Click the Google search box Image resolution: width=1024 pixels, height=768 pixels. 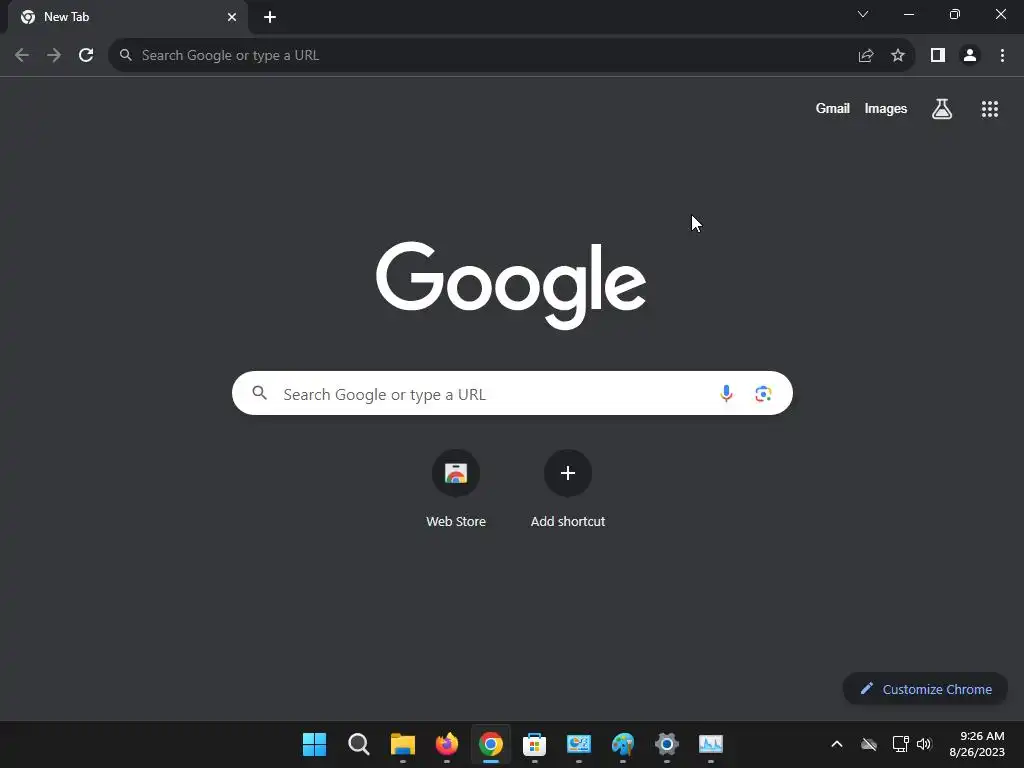[512, 393]
